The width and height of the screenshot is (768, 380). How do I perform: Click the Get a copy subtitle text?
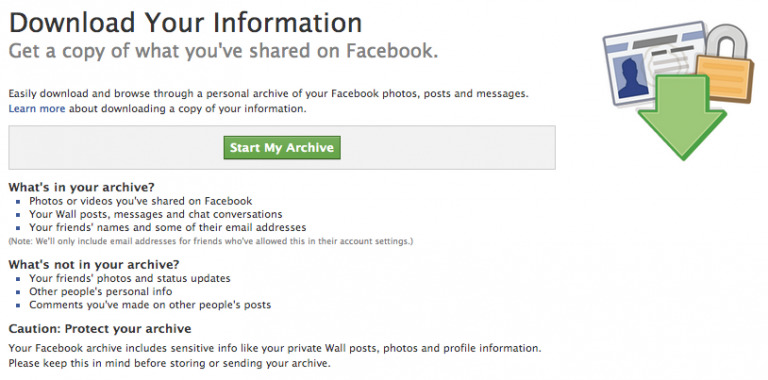tap(223, 51)
